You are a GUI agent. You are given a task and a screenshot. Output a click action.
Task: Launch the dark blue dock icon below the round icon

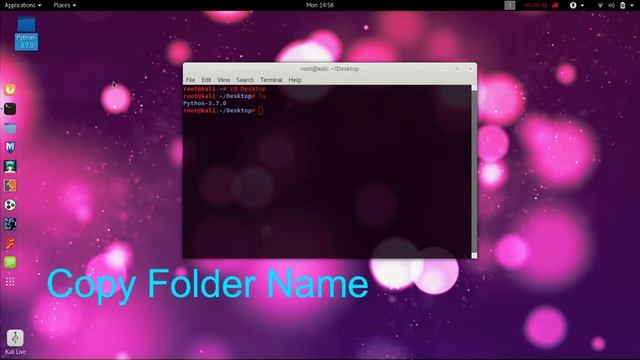10,224
